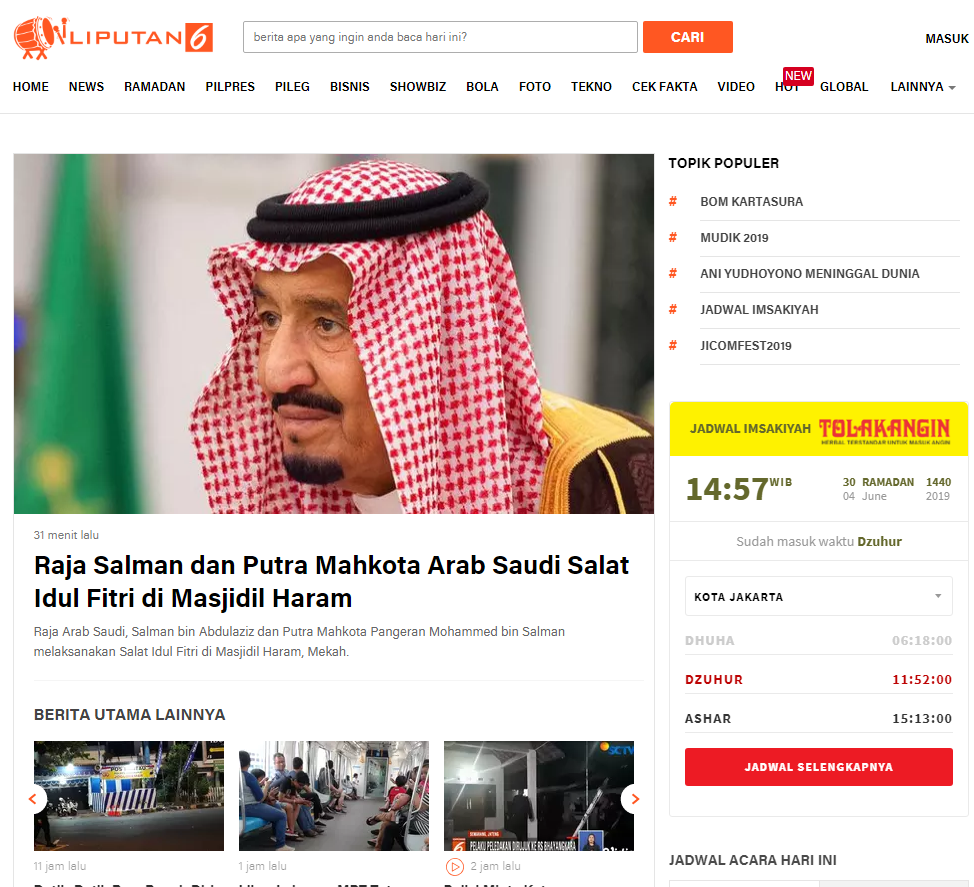Click the ASHAR 15:13:00 prayer row
This screenshot has height=887, width=974.
(818, 719)
